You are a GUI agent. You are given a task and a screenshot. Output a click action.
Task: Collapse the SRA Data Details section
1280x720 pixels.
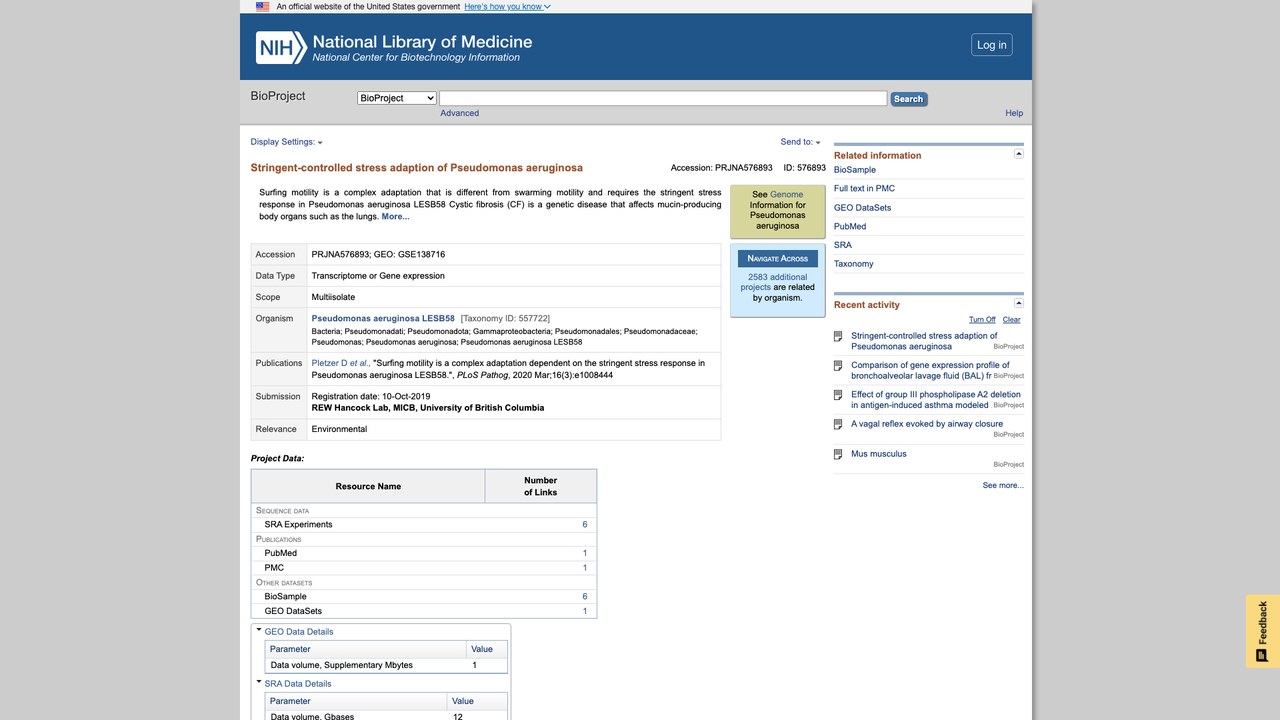tap(259, 682)
